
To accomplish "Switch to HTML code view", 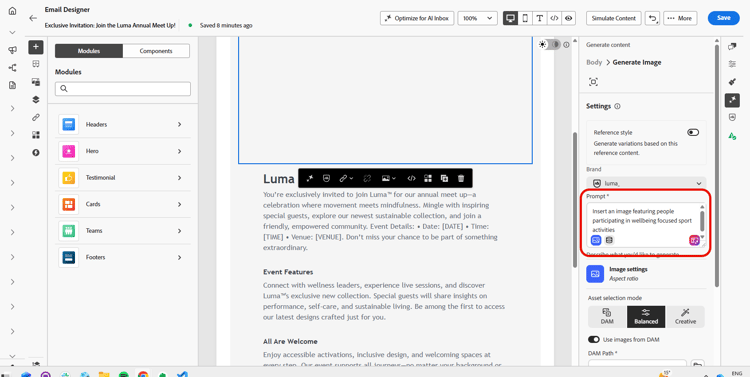I will point(554,18).
